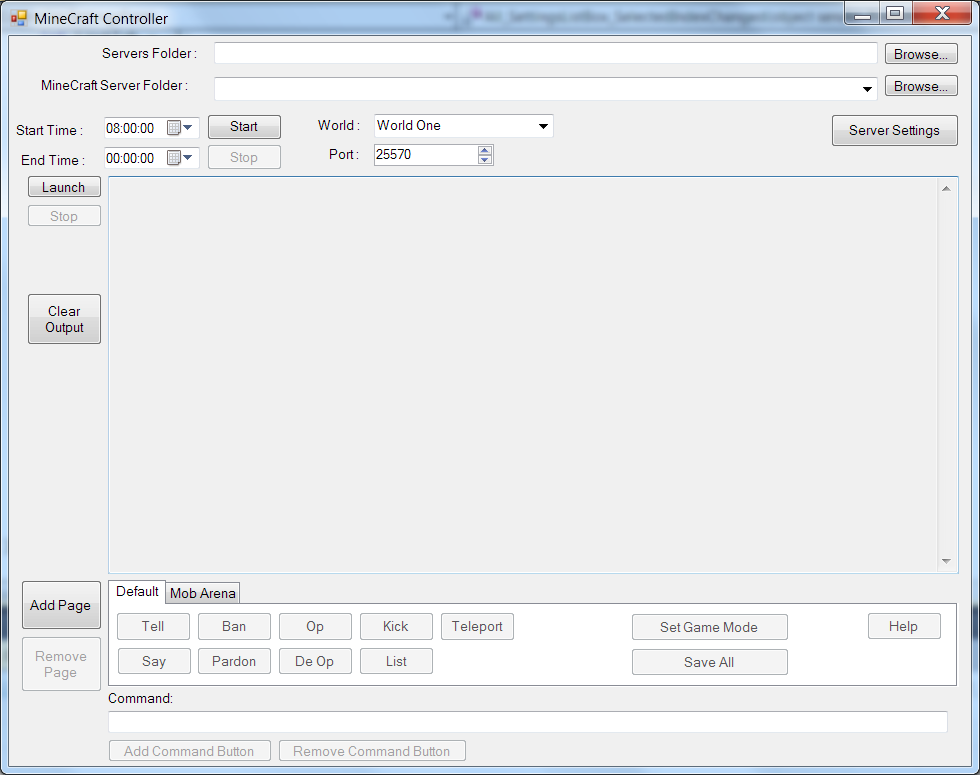Screen dimensions: 980x775
Task: Maximize the MineCraft Controller window
Action: click(895, 14)
